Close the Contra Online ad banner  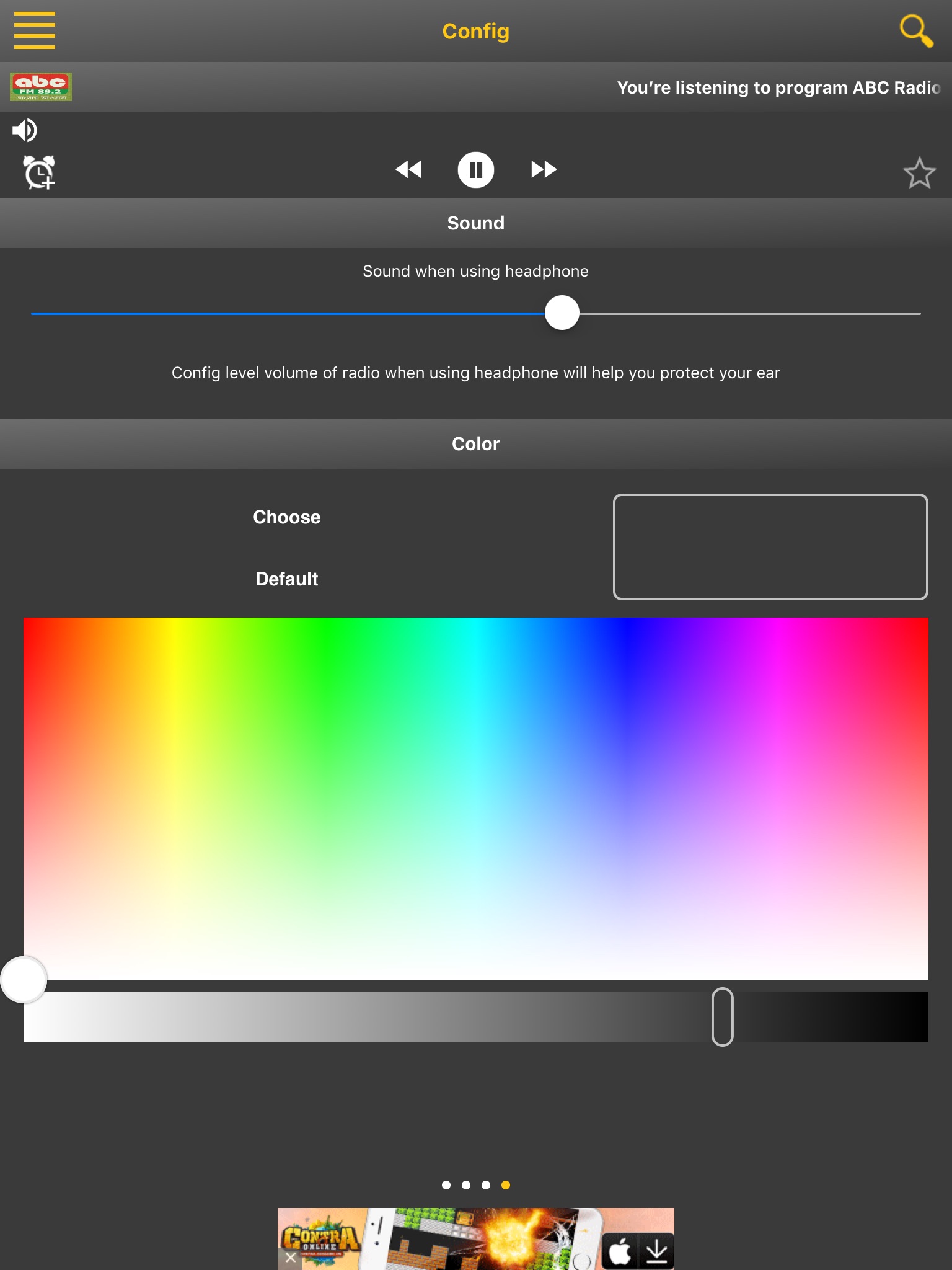(x=290, y=1258)
